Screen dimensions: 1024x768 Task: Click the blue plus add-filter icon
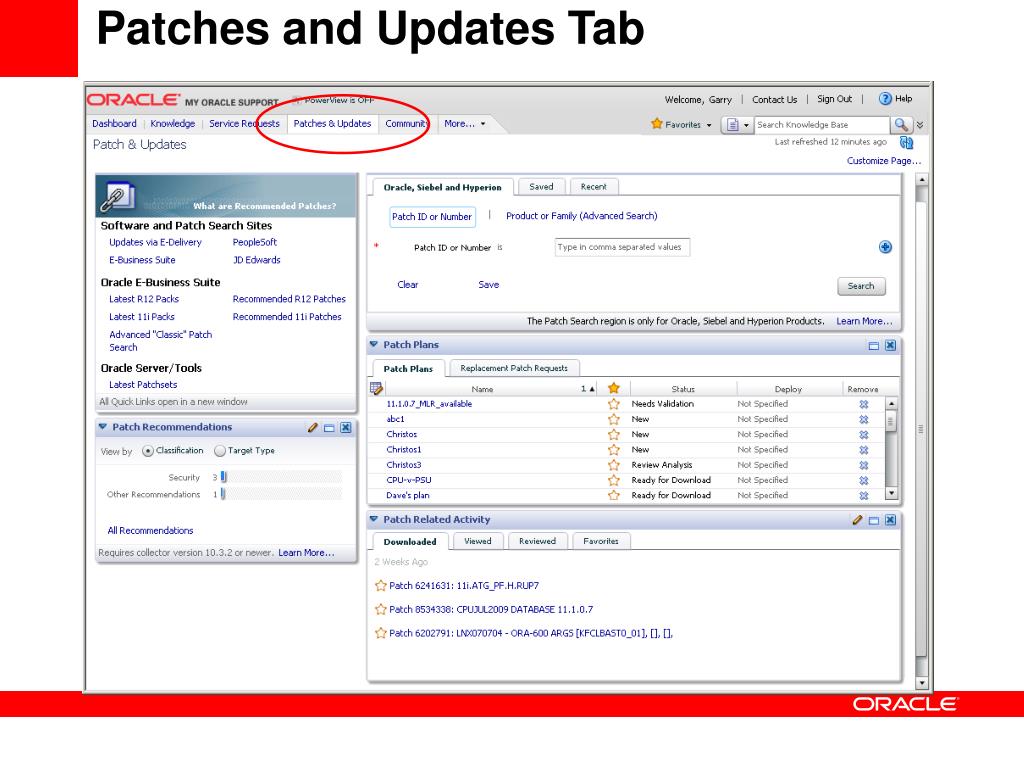pos(885,247)
